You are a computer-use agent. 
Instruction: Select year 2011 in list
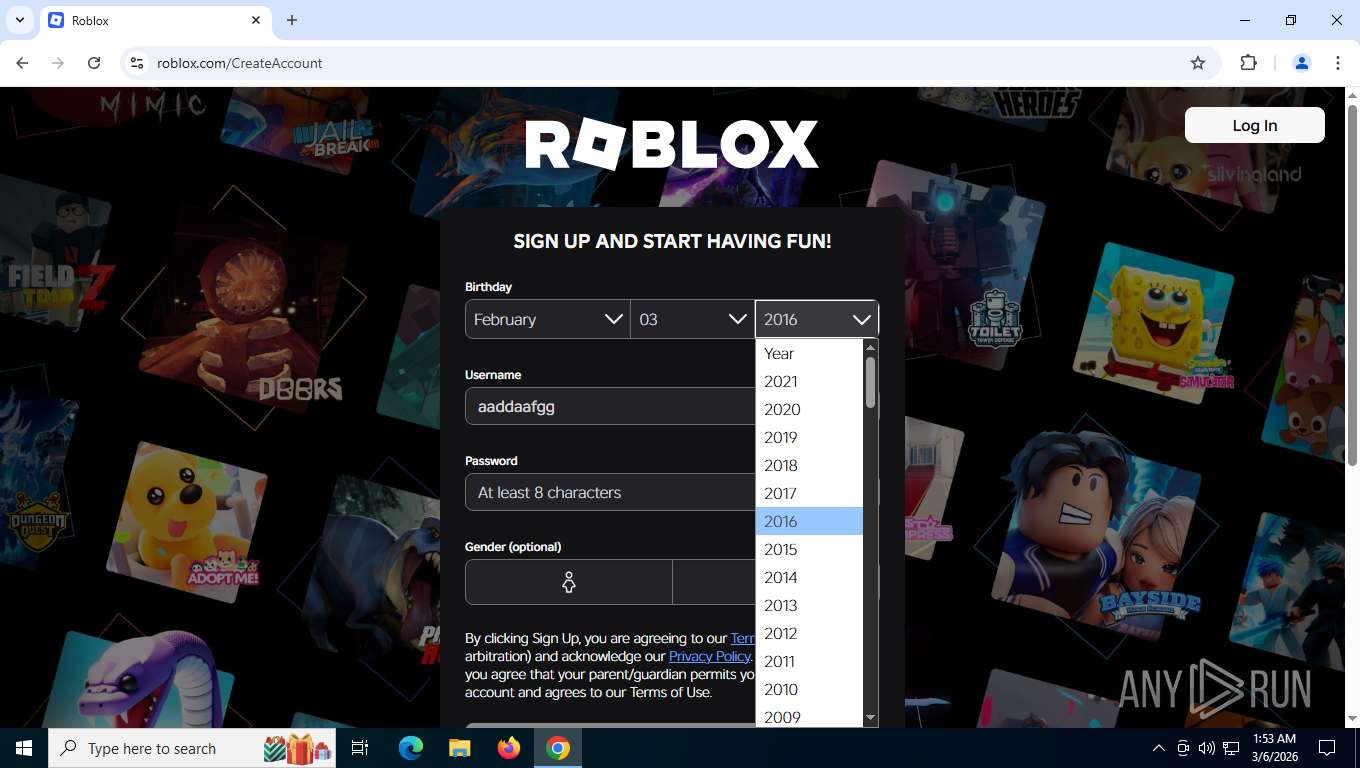(x=809, y=661)
